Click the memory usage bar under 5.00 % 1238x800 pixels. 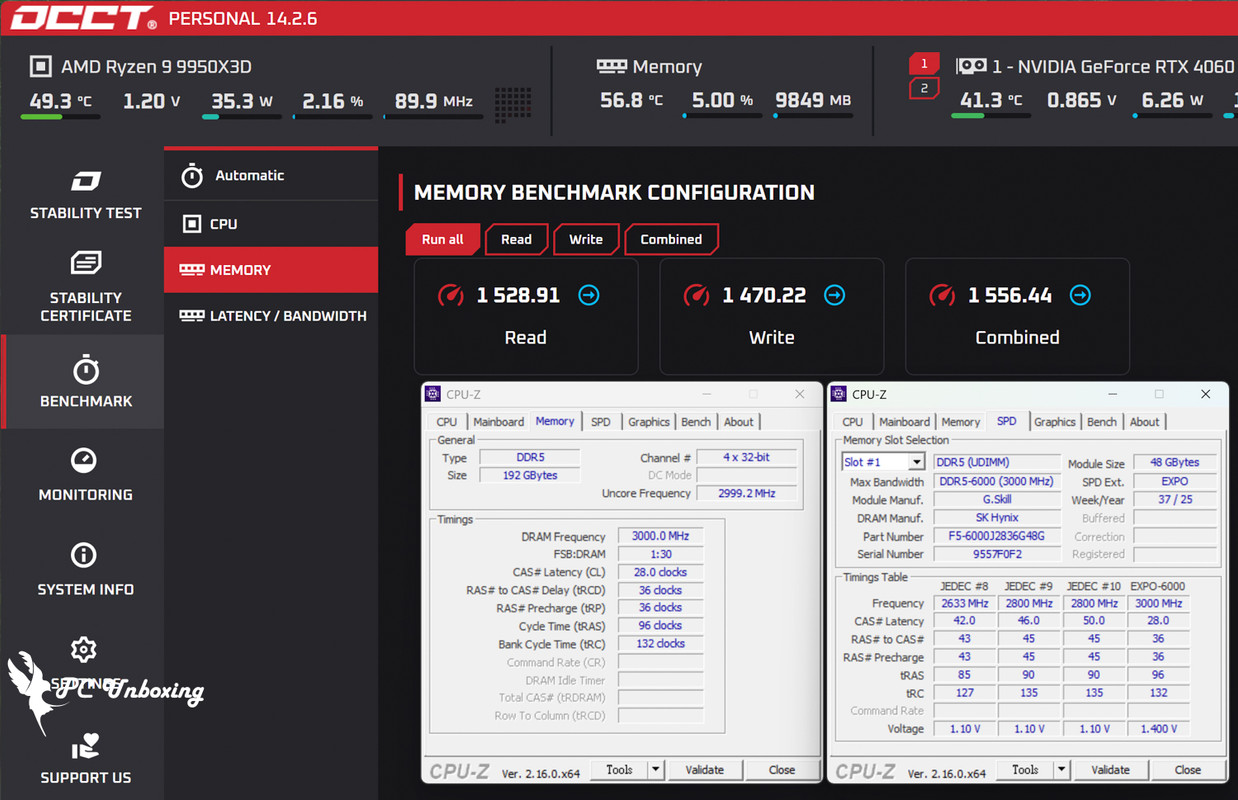[x=723, y=117]
